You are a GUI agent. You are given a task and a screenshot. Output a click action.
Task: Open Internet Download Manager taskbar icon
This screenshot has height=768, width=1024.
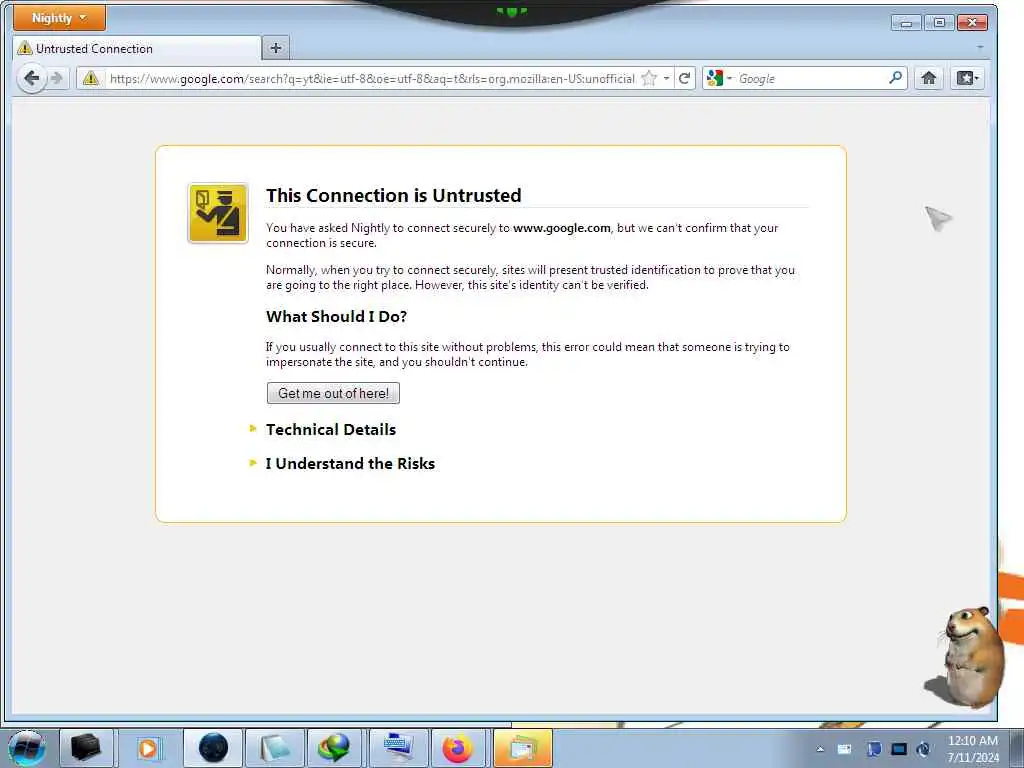click(334, 748)
